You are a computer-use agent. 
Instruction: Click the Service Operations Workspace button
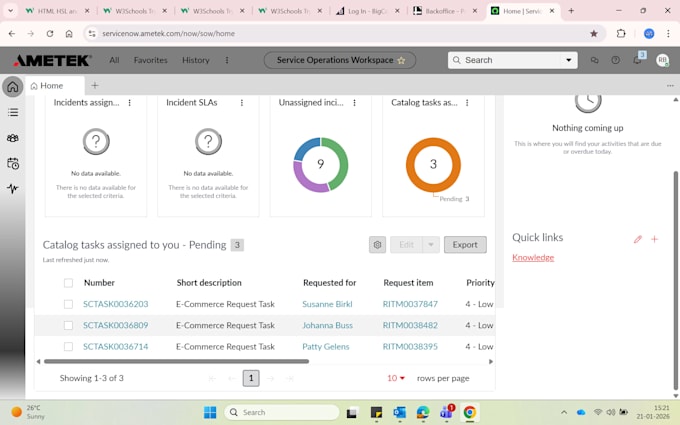340,60
